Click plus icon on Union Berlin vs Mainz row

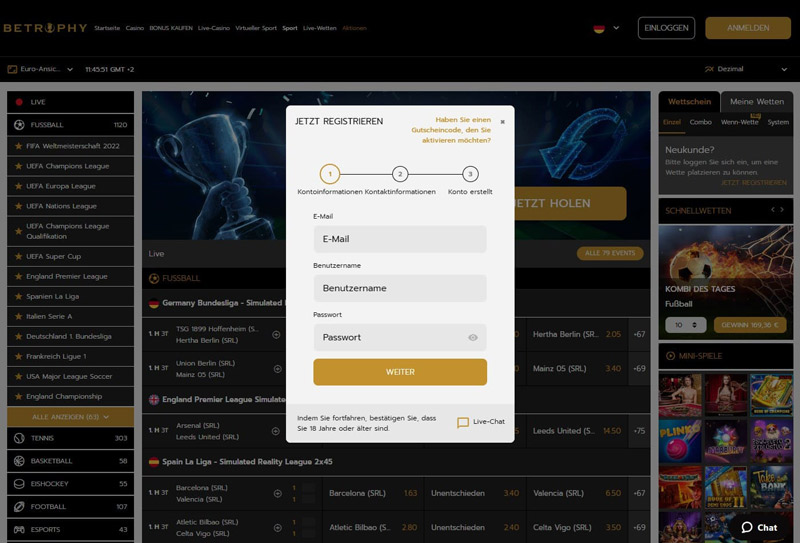click(x=278, y=368)
